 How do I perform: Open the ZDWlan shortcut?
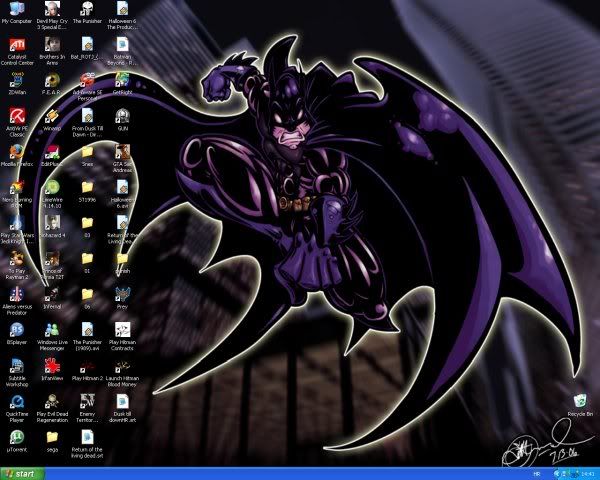pos(16,84)
